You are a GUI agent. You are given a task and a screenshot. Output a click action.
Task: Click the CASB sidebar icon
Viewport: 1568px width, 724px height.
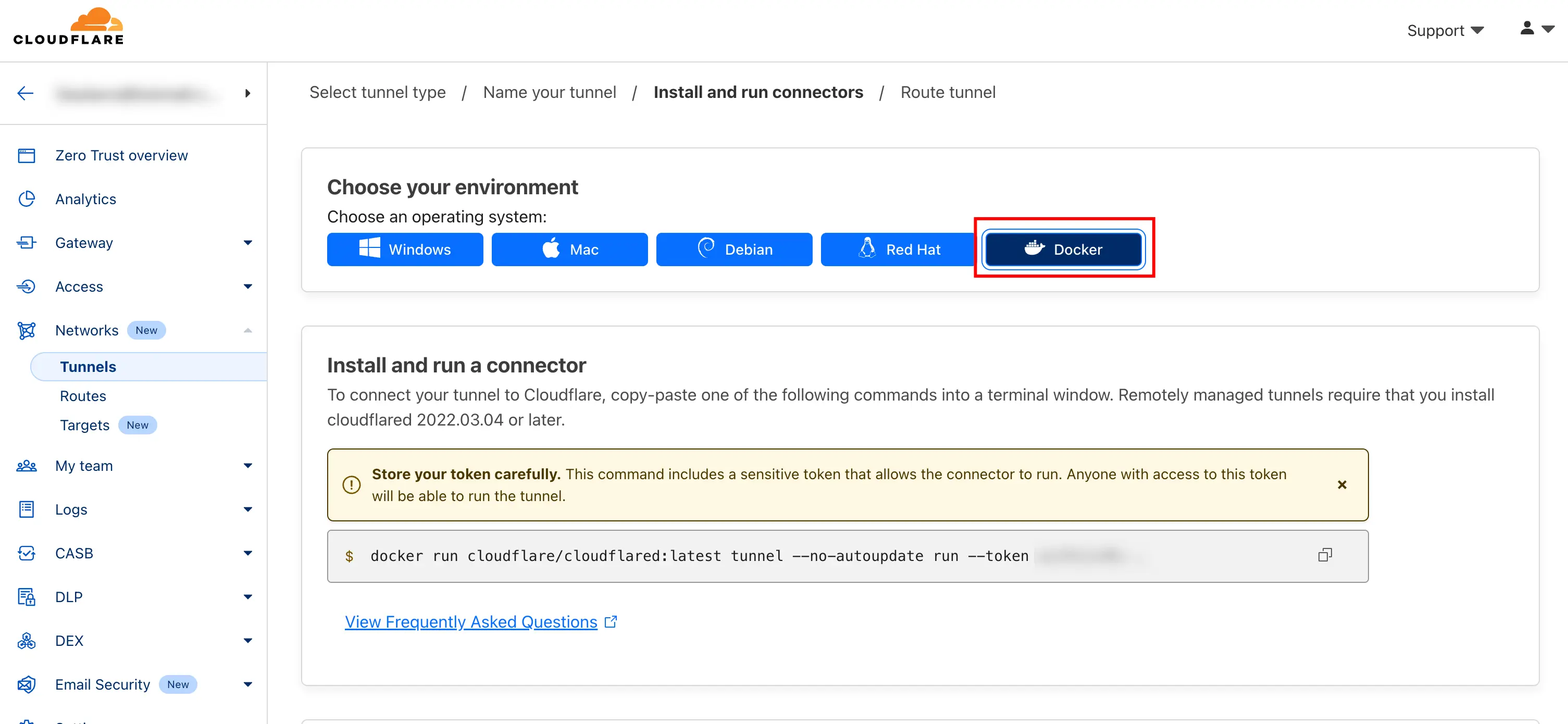(26, 553)
